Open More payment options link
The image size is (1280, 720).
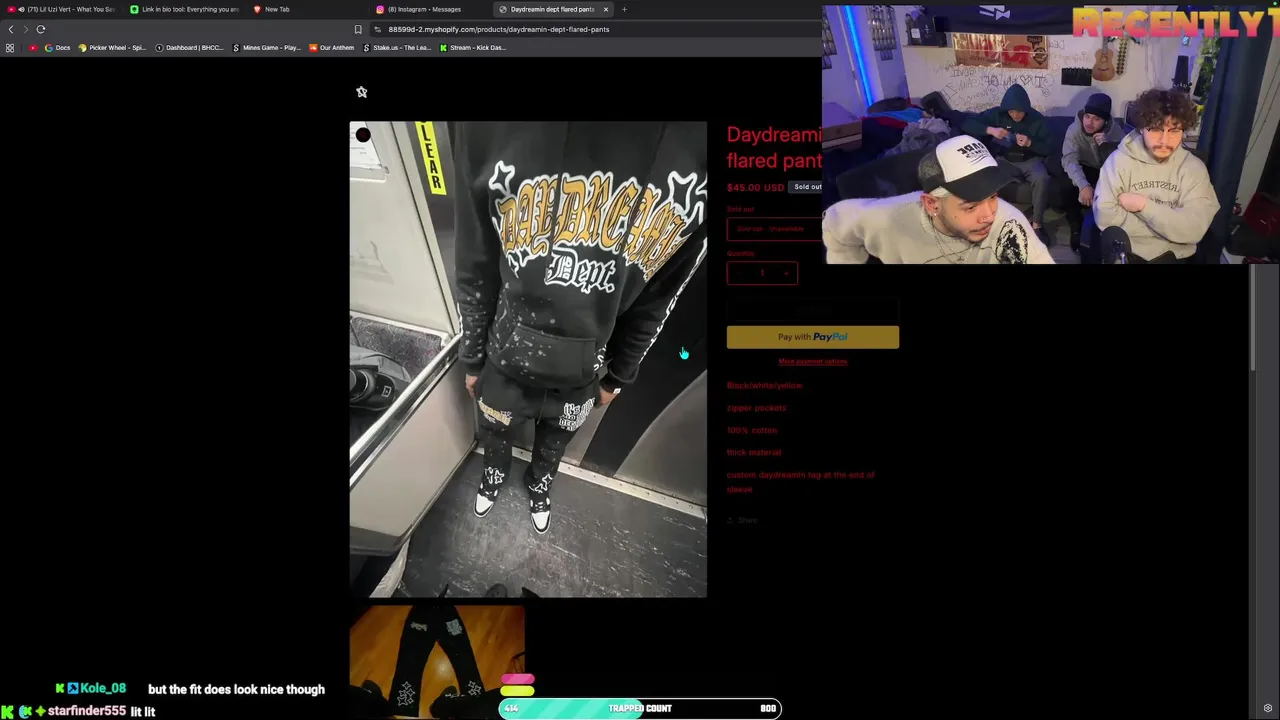[x=812, y=362]
